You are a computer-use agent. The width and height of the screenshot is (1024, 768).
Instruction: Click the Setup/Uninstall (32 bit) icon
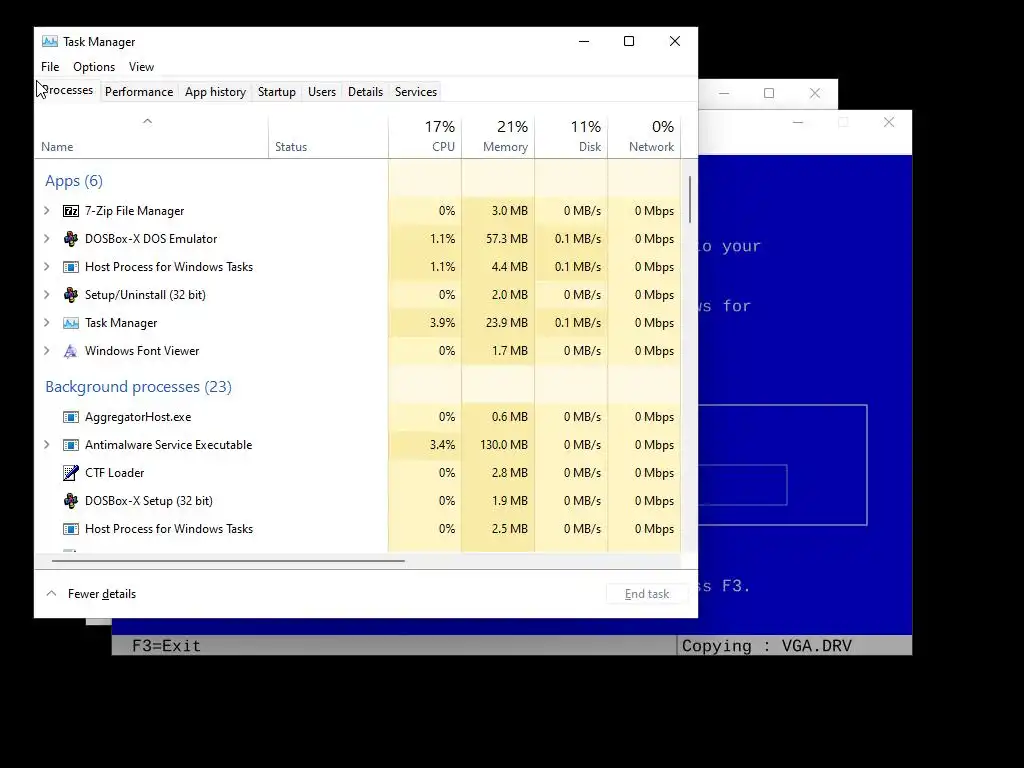click(x=71, y=295)
